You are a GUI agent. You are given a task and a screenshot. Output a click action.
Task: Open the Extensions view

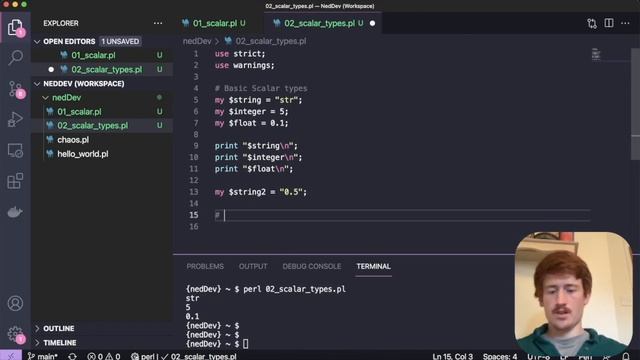[x=15, y=181]
